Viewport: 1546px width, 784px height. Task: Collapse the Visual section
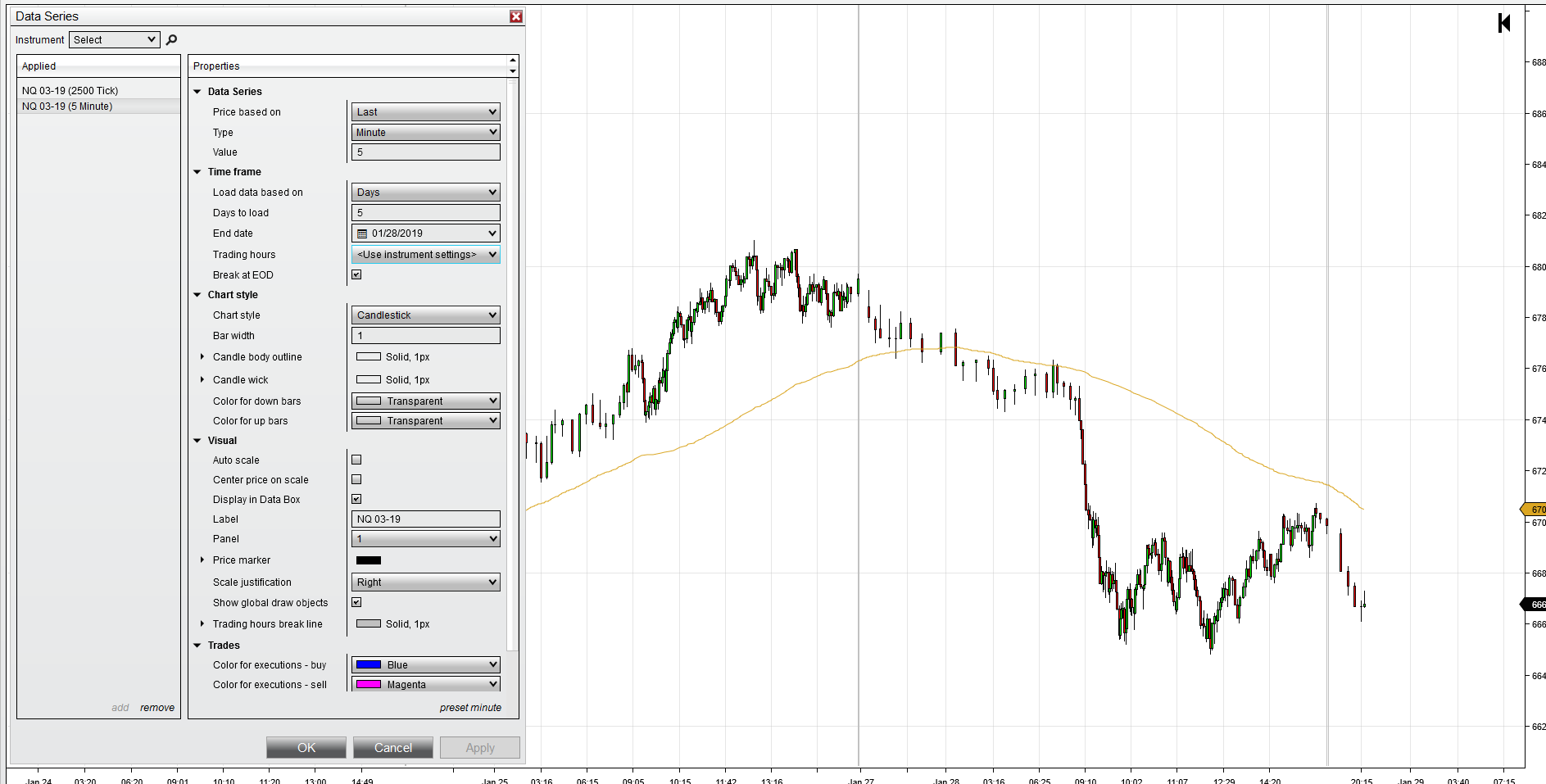click(x=197, y=441)
